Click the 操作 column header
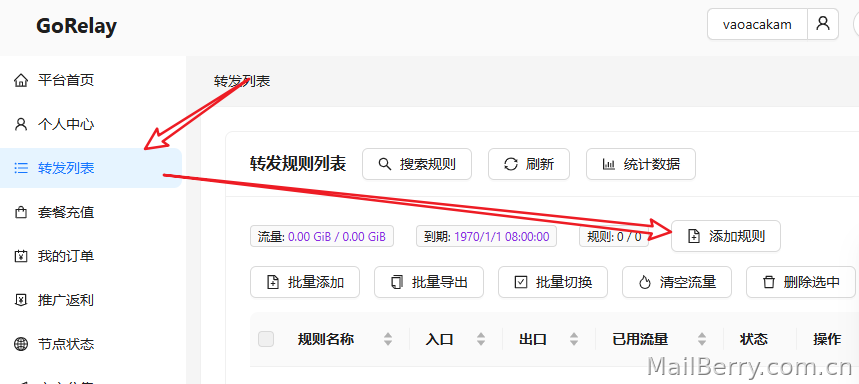Screen dimensions: 859x384 827,339
